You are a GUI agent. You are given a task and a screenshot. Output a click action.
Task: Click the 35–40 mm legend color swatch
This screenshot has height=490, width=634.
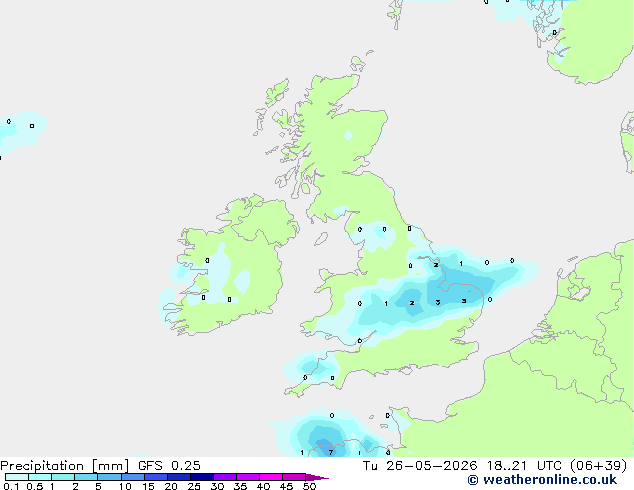[248, 477]
